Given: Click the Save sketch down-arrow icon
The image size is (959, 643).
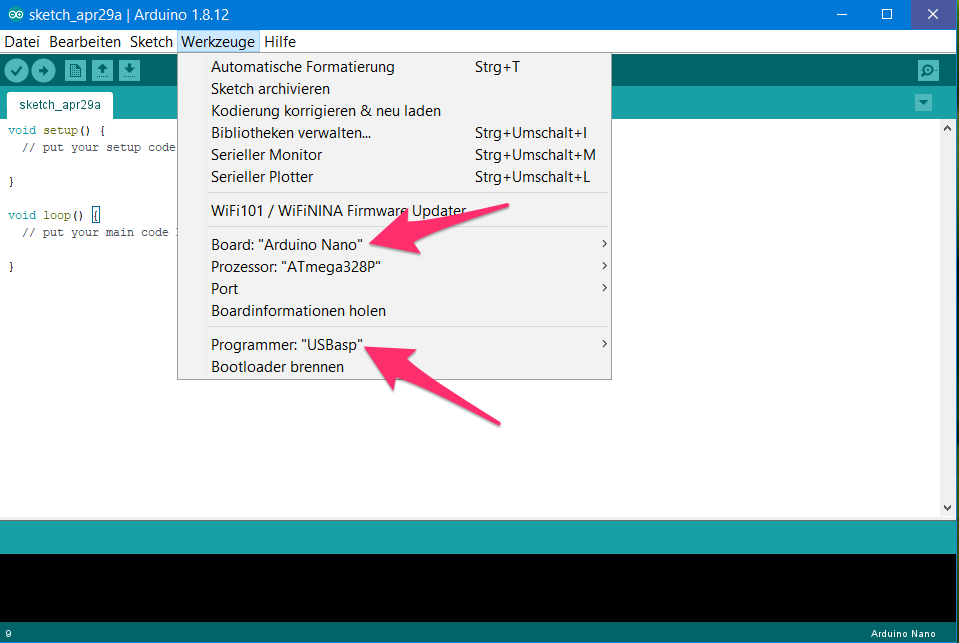Looking at the screenshot, I should (129, 71).
